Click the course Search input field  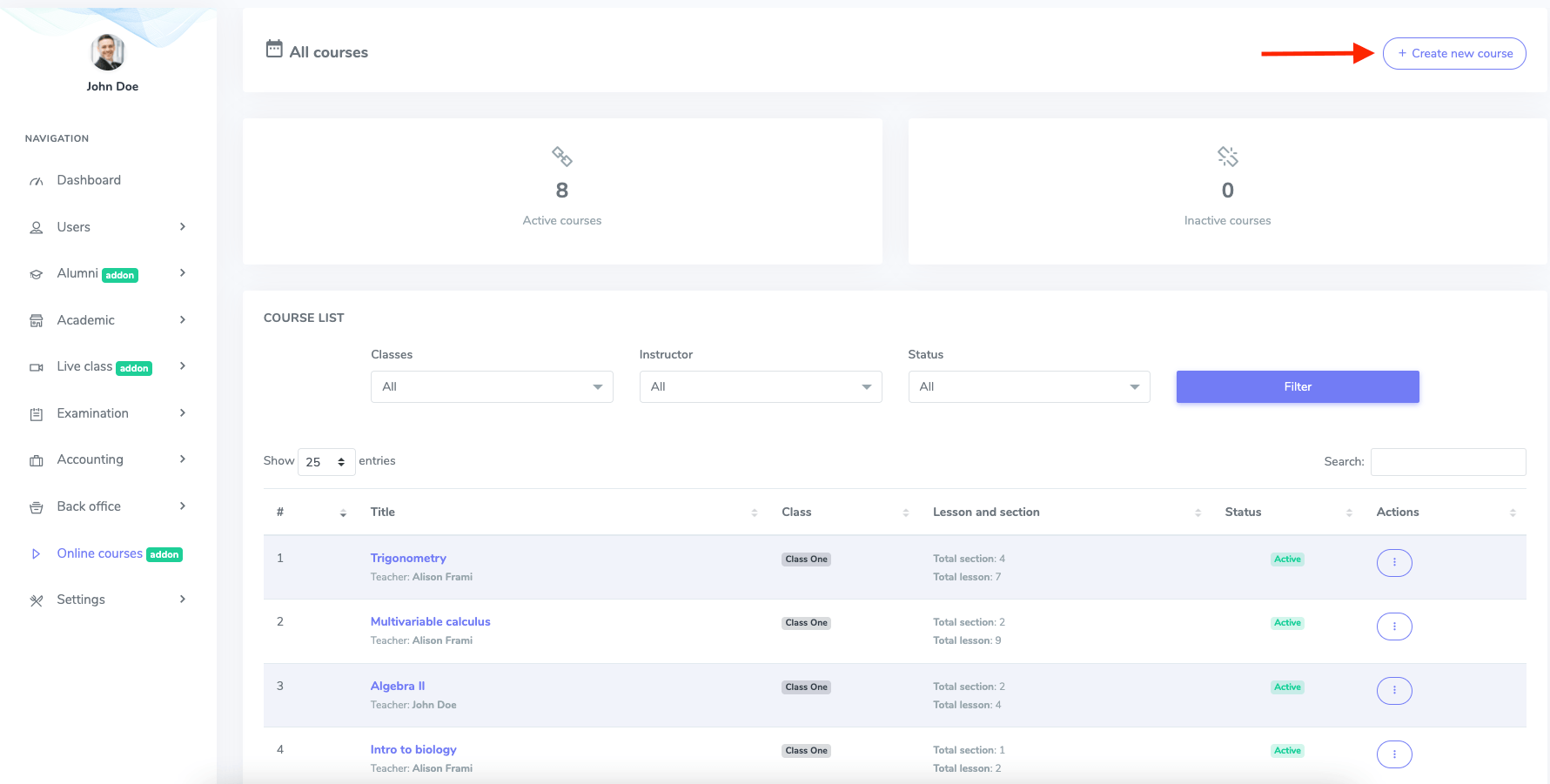[1447, 462]
